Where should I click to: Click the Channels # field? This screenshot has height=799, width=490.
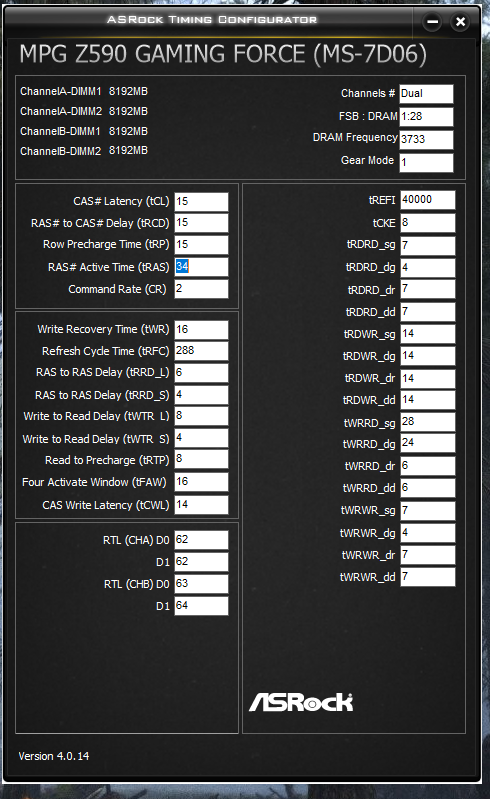[426, 94]
